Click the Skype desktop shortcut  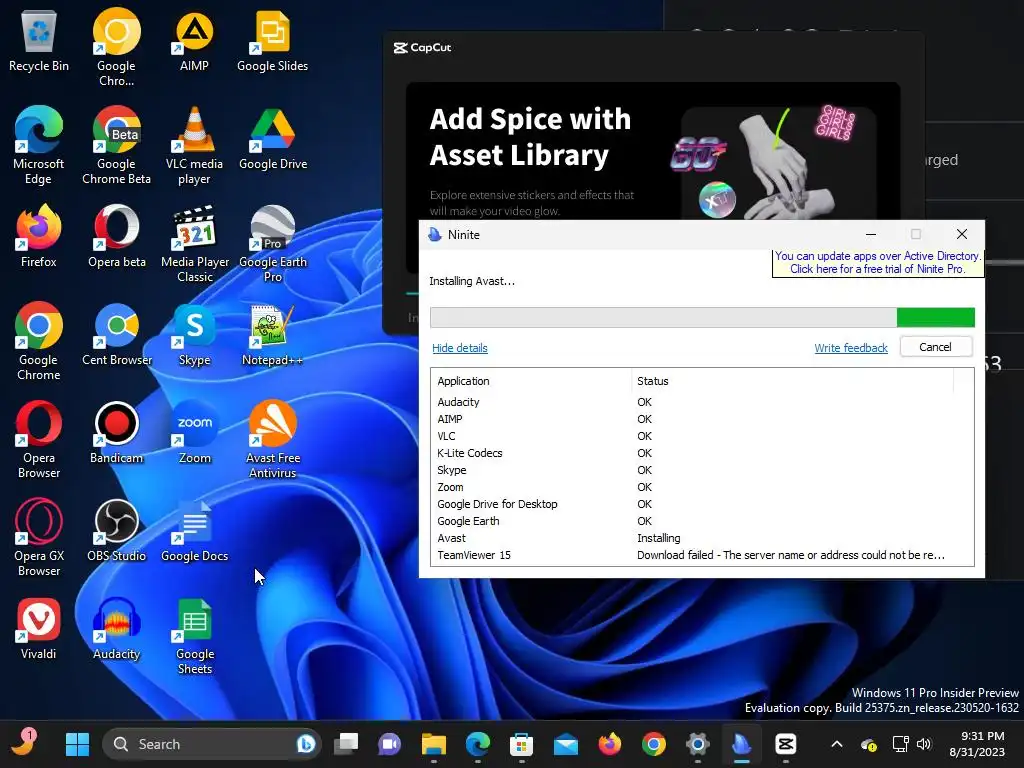point(195,336)
